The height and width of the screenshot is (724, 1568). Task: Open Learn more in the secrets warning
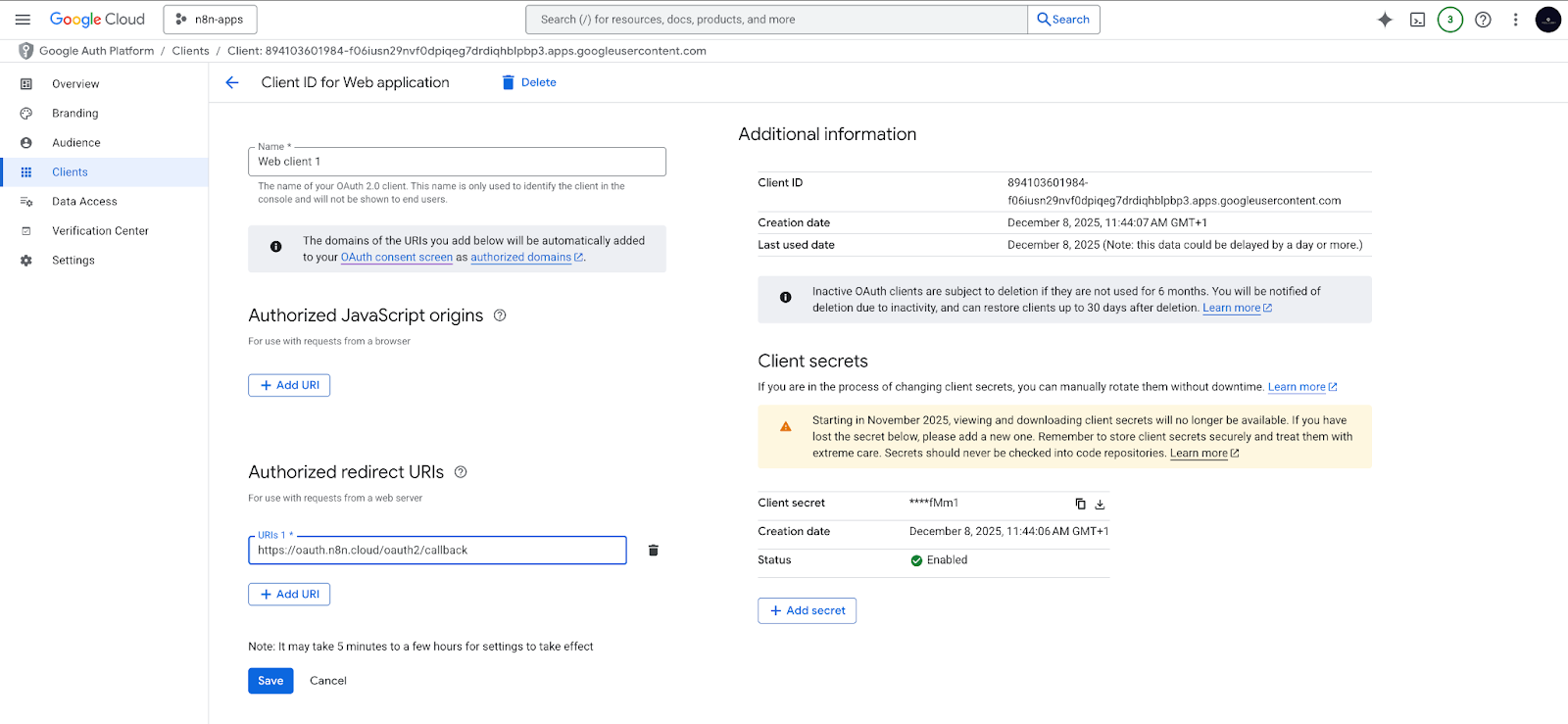(1204, 454)
